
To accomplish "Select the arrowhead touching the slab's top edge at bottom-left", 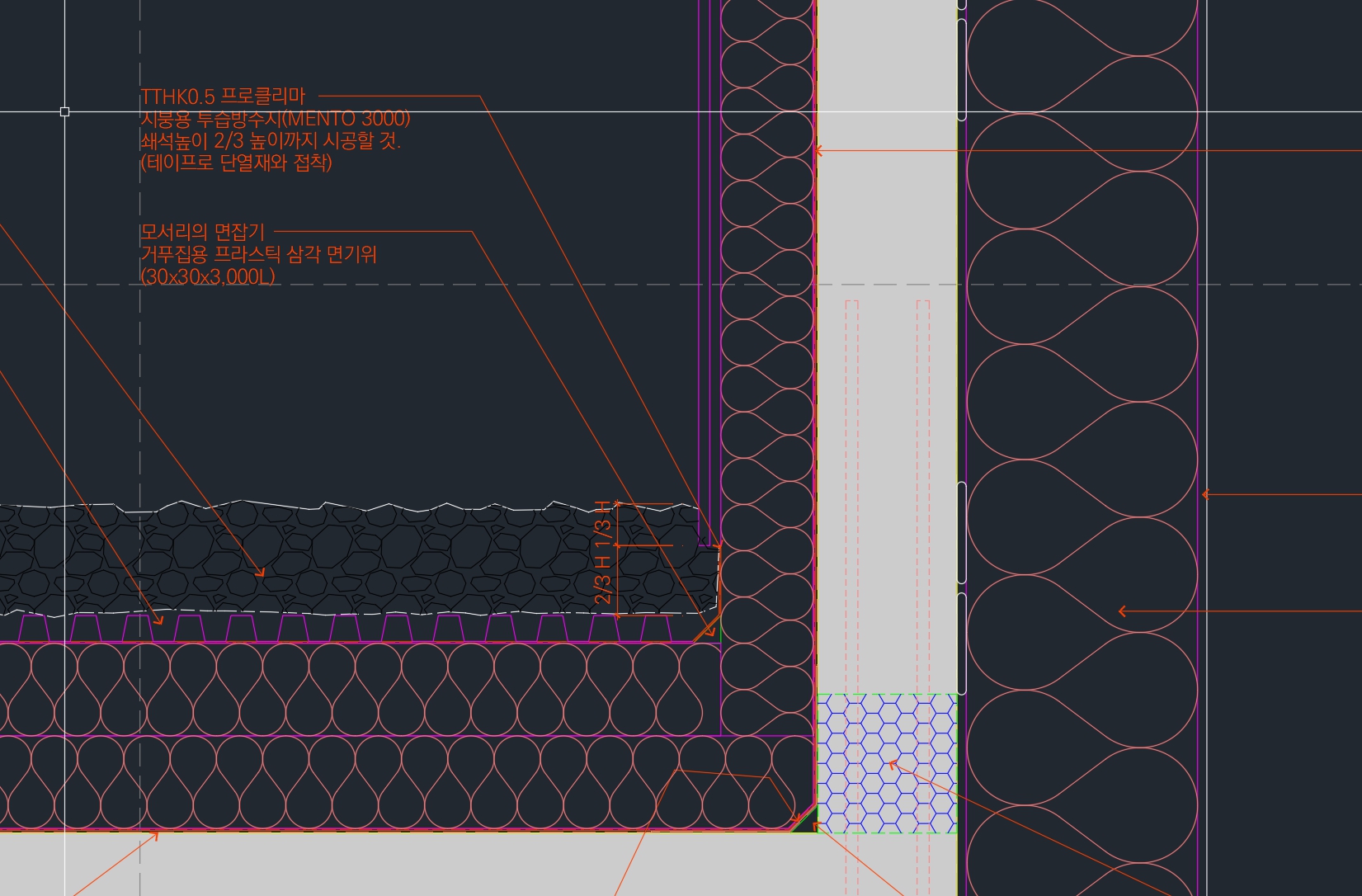I will coord(154,837).
